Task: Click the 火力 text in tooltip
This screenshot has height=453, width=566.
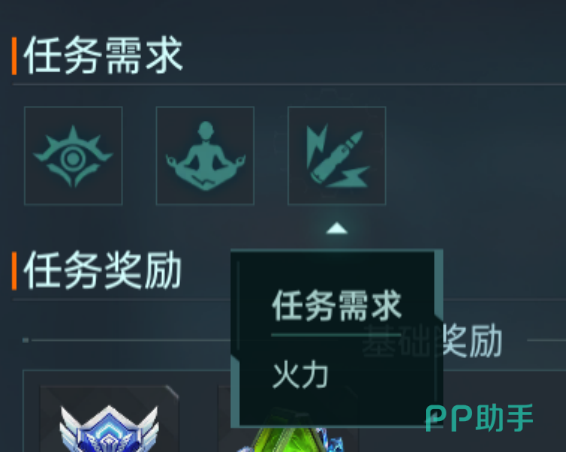Action: (x=300, y=375)
